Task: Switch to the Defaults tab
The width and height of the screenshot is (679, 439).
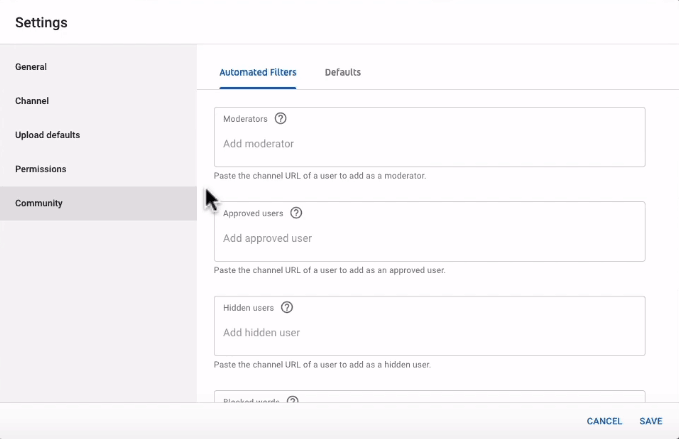Action: pos(343,72)
